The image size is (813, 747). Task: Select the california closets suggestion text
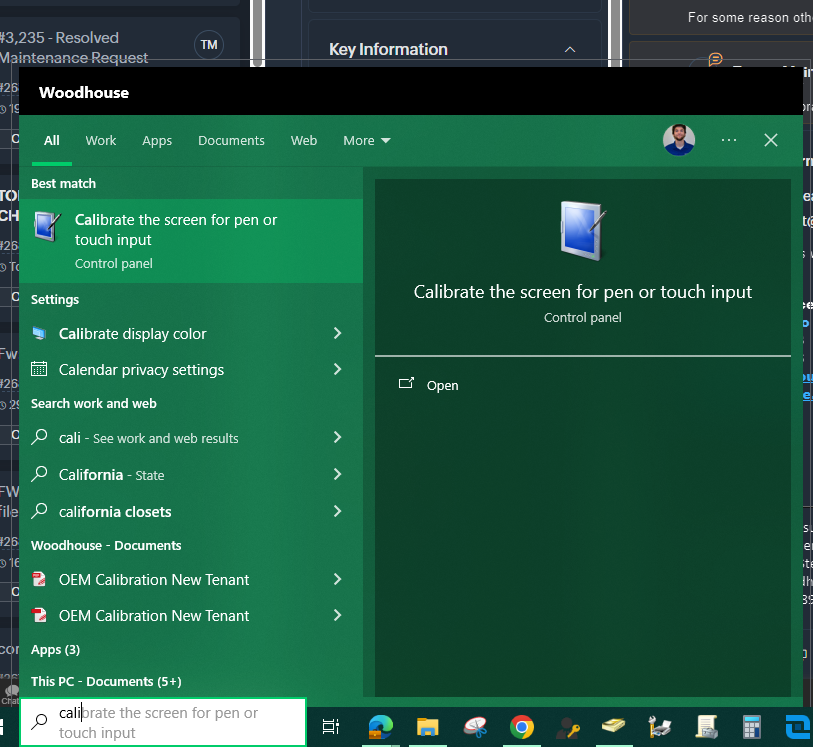pos(115,512)
